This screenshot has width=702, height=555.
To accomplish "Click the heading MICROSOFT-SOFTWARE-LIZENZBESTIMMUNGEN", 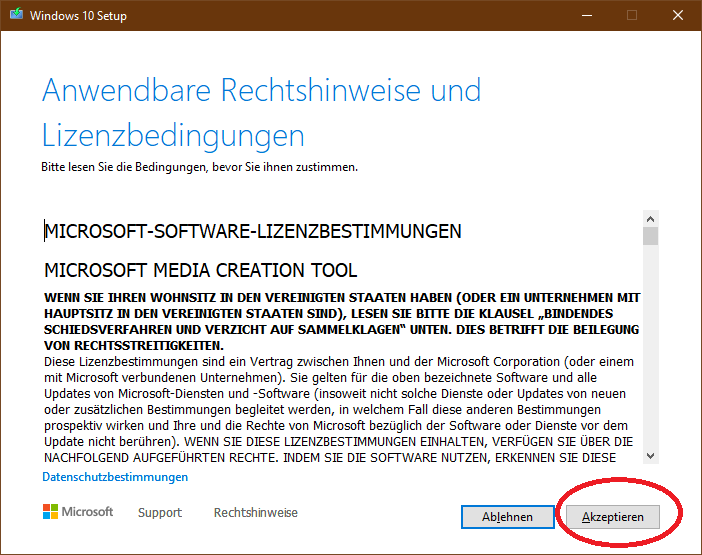I will coord(253,231).
